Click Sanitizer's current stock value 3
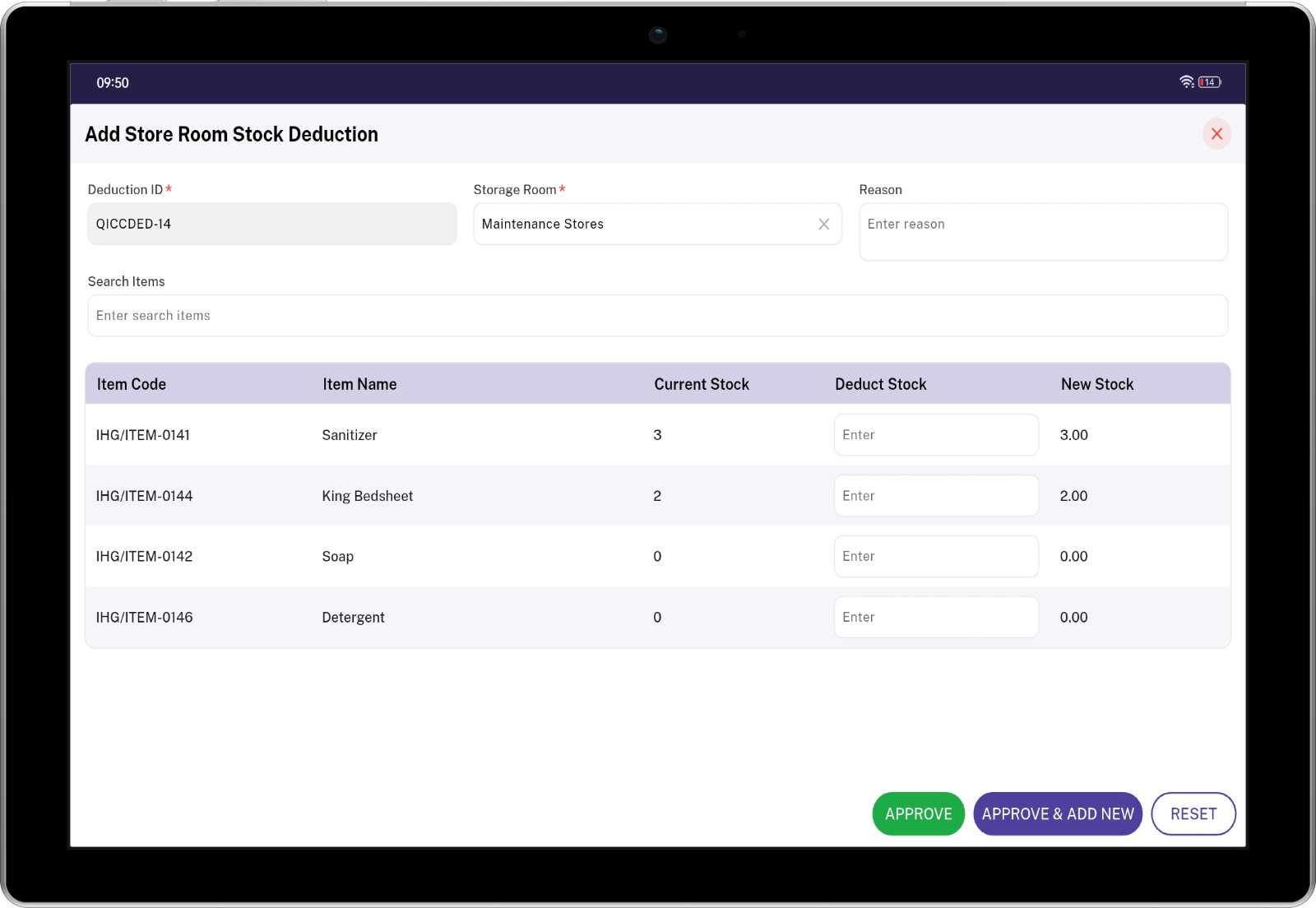Viewport: 1316px width, 908px height. [x=657, y=435]
